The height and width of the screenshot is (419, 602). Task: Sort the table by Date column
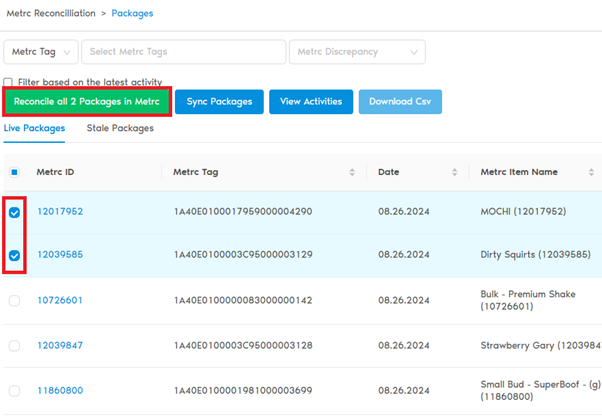click(453, 172)
